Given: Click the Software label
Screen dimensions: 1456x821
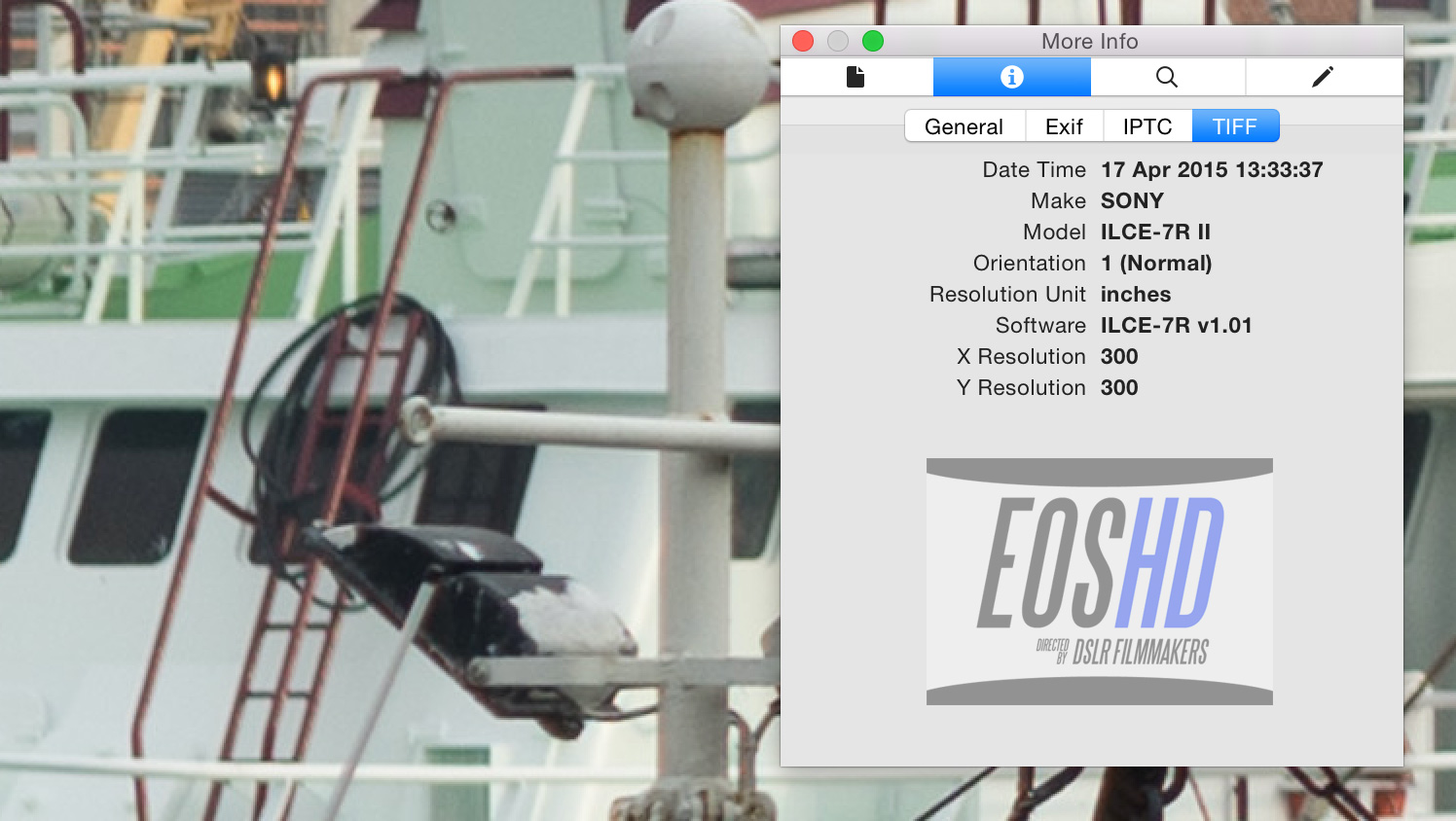Looking at the screenshot, I should (1040, 325).
